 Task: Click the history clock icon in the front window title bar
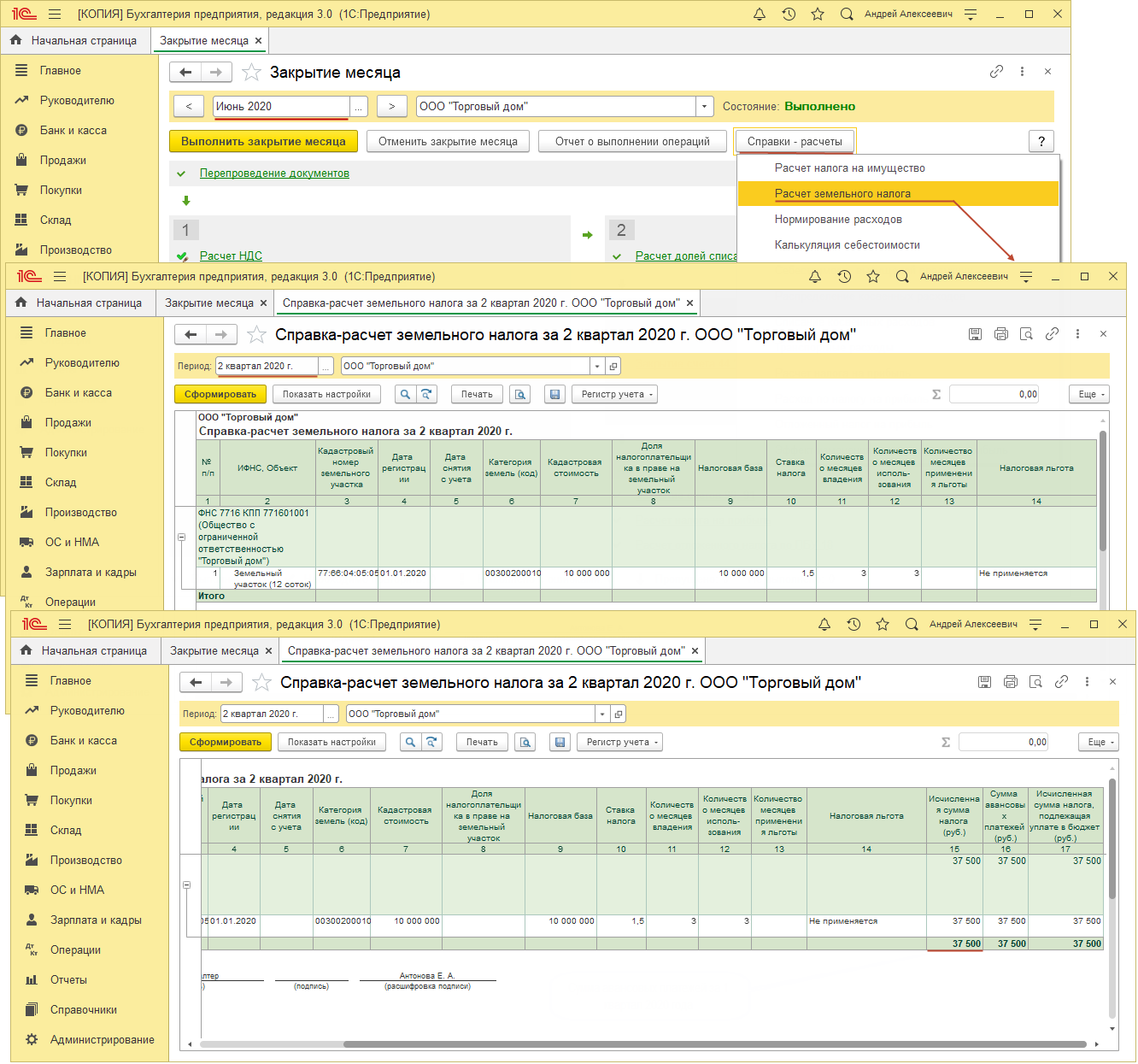pyautogui.click(x=853, y=625)
